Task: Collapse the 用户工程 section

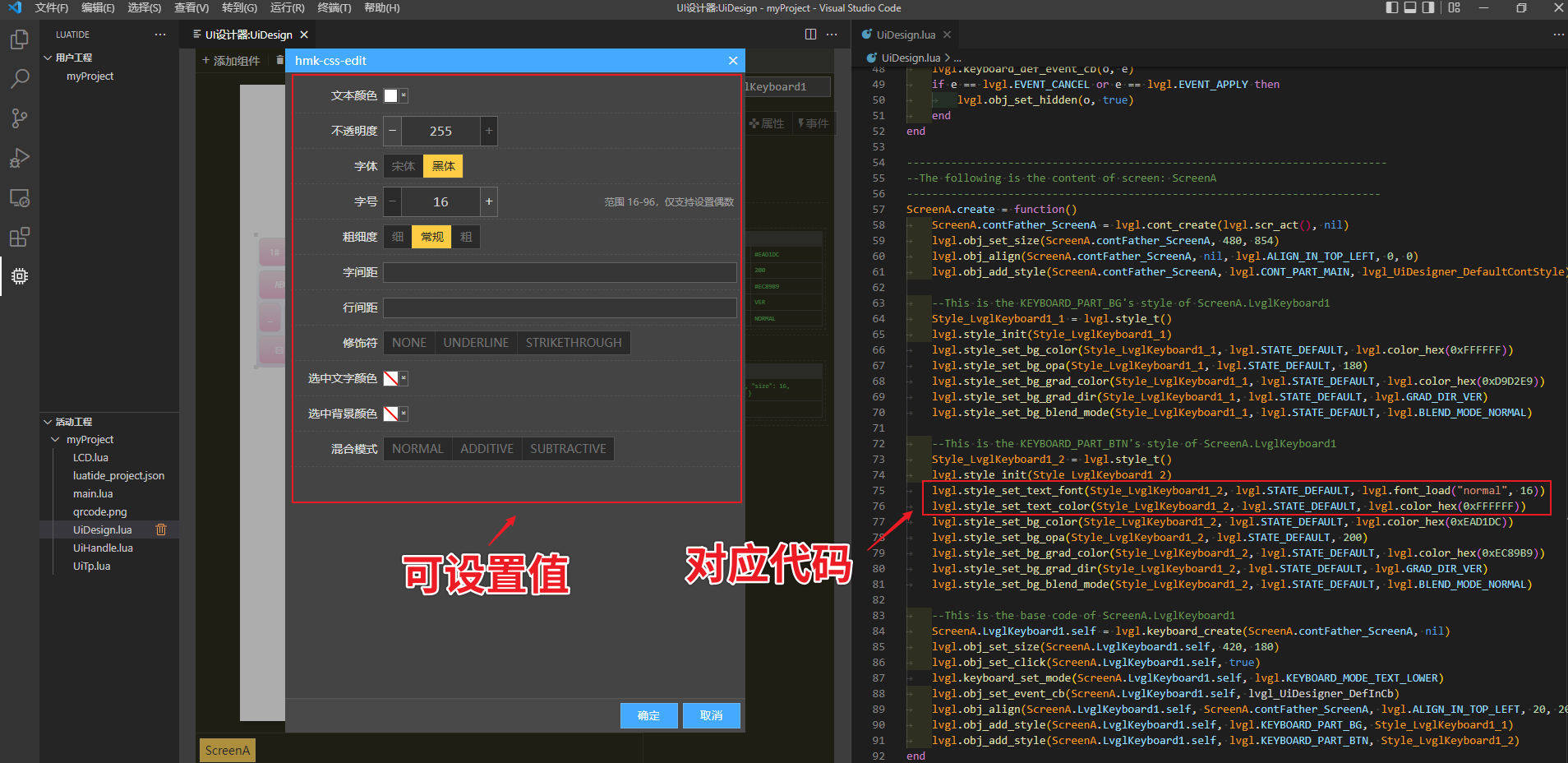Action: (48, 58)
